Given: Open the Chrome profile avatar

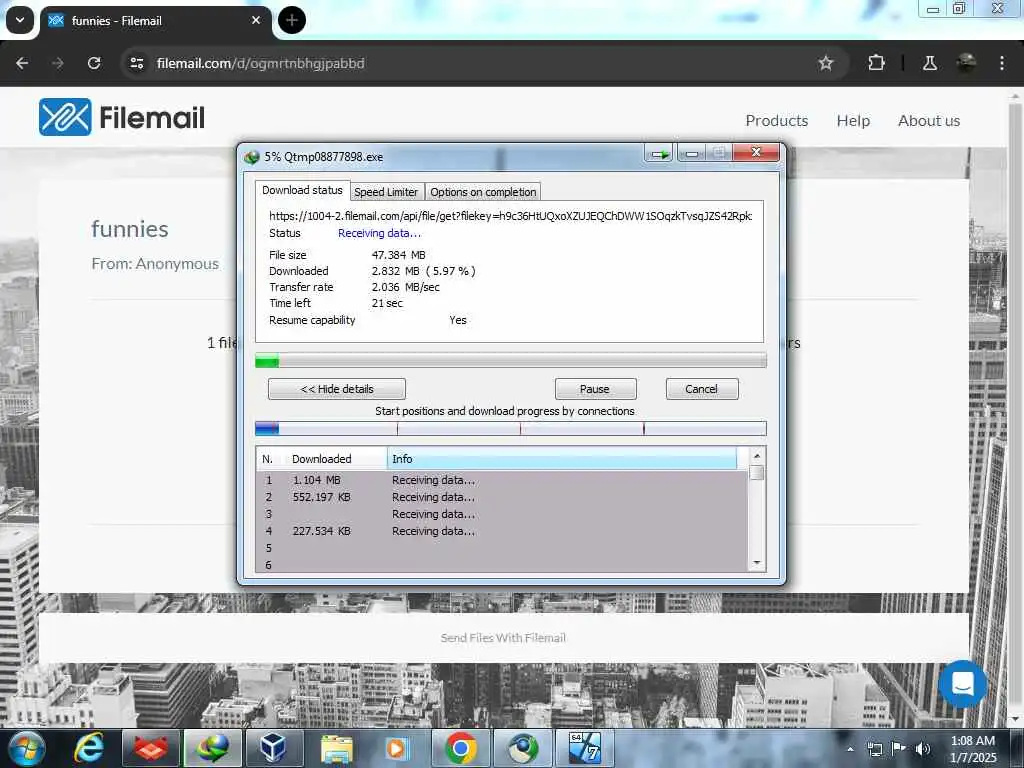Looking at the screenshot, I should click(x=966, y=63).
